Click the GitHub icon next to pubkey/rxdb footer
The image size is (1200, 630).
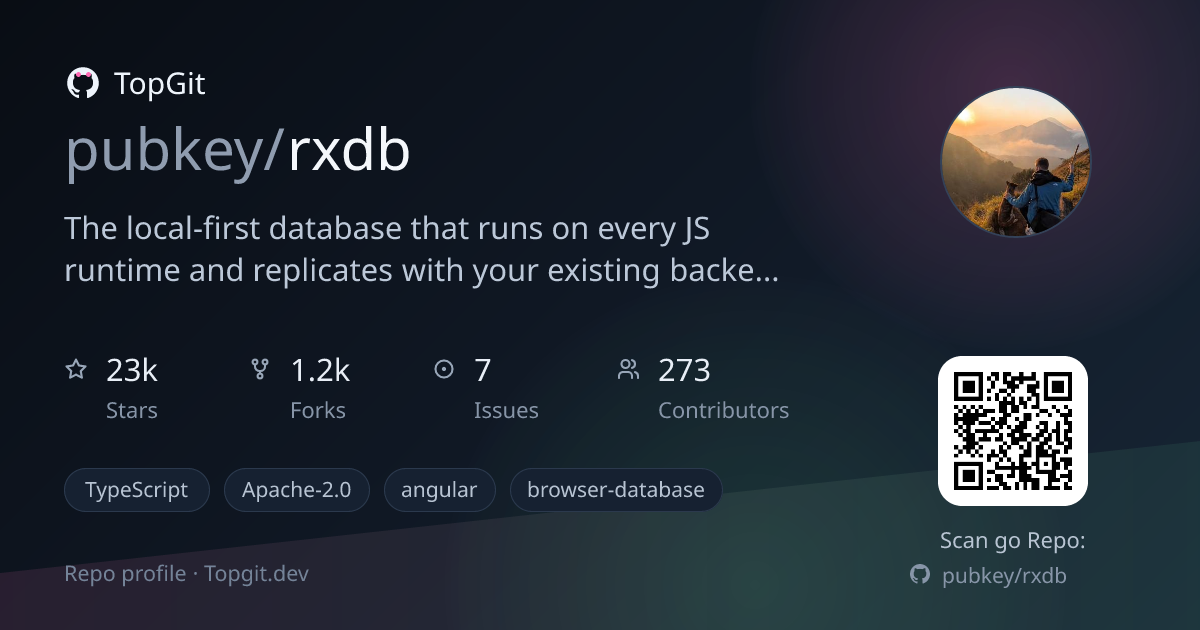920,575
